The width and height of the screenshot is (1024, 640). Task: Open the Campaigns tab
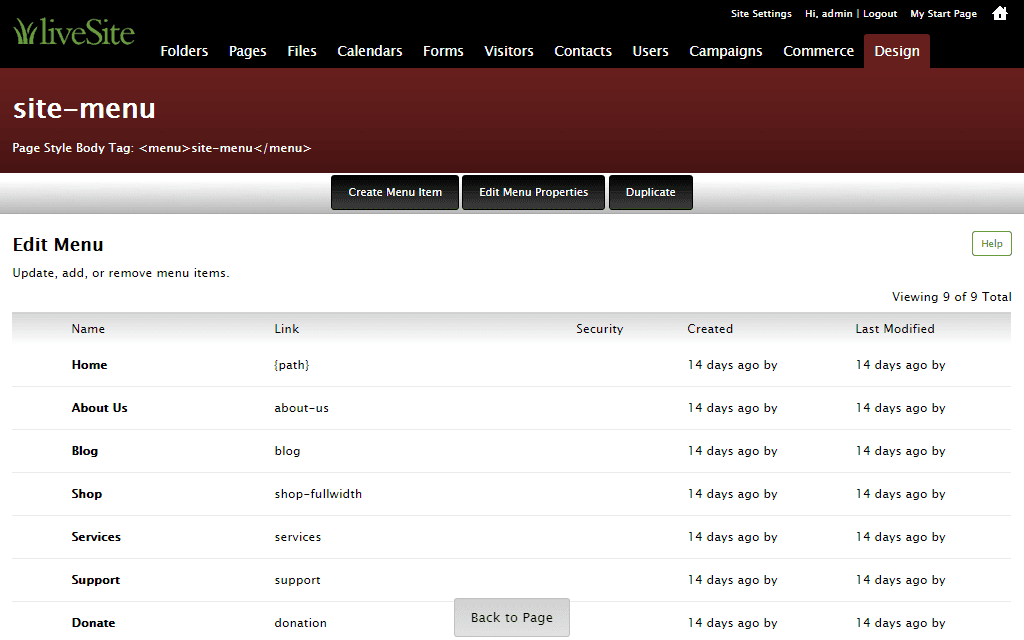click(725, 51)
